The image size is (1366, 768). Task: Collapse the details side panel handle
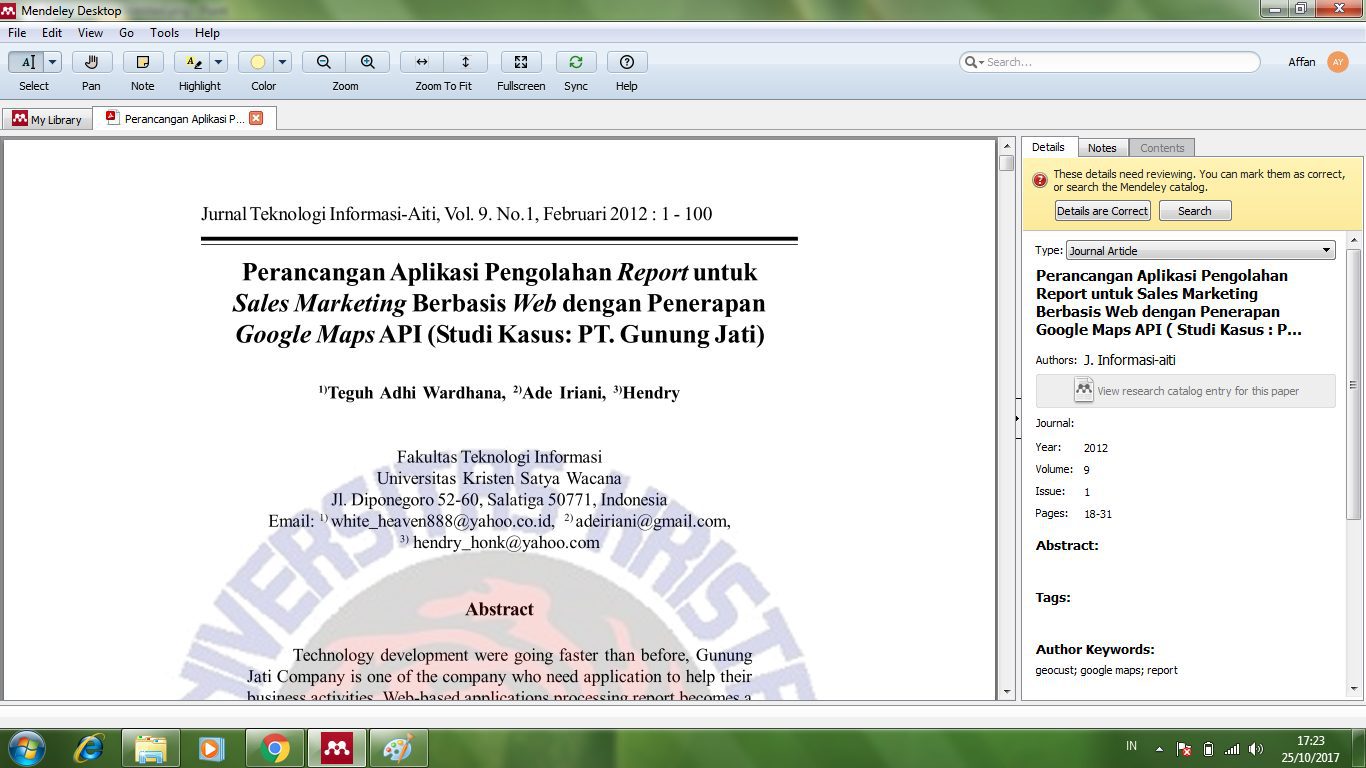[x=1016, y=418]
